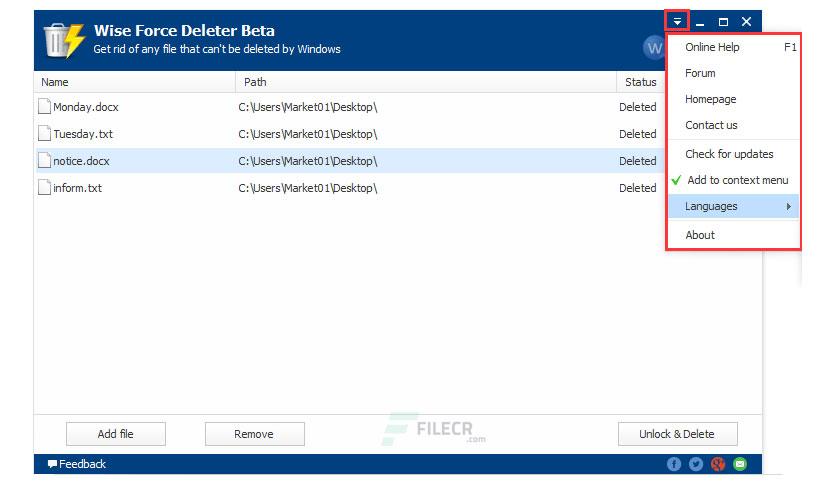Select the inform.txt file icon
The height and width of the screenshot is (484, 836).
pos(44,188)
